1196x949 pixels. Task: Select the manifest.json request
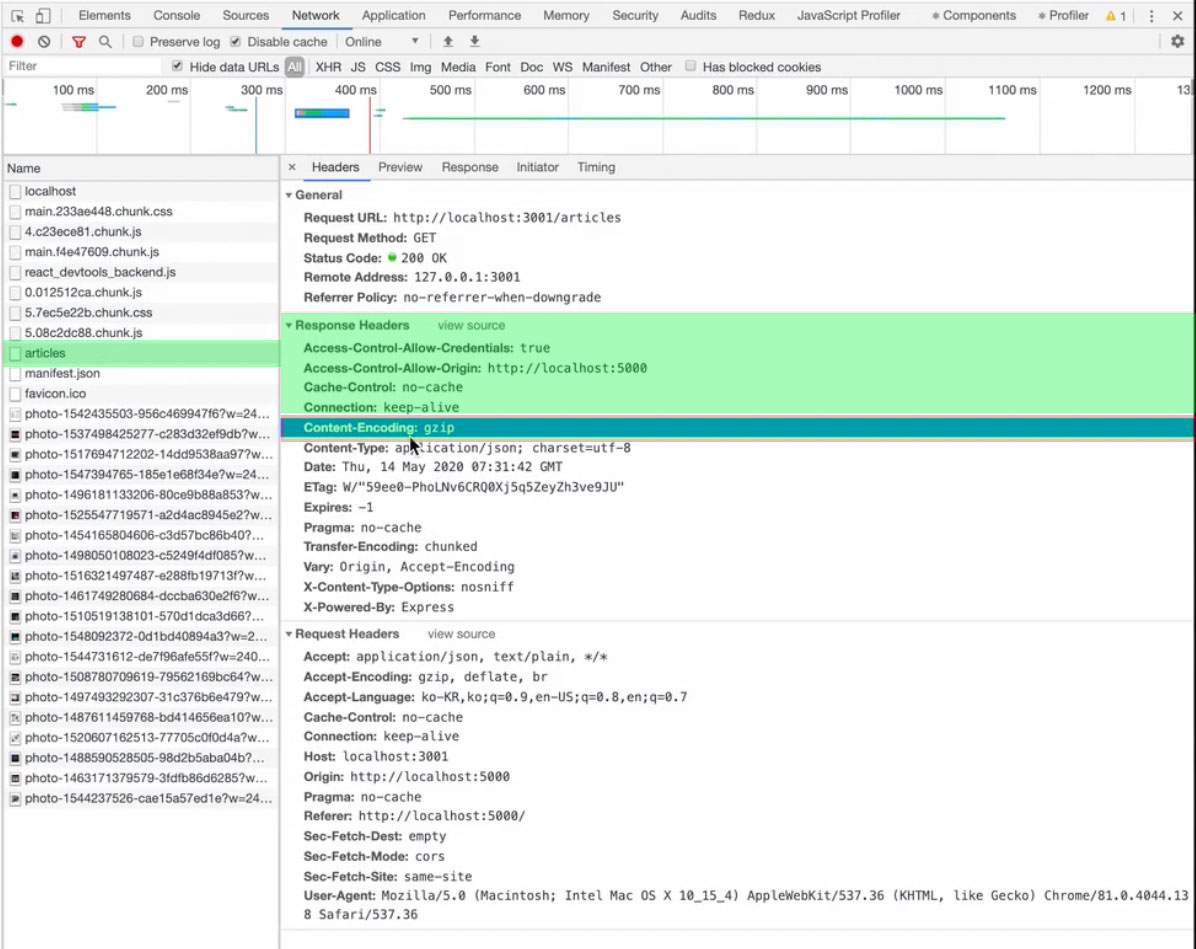click(141, 373)
